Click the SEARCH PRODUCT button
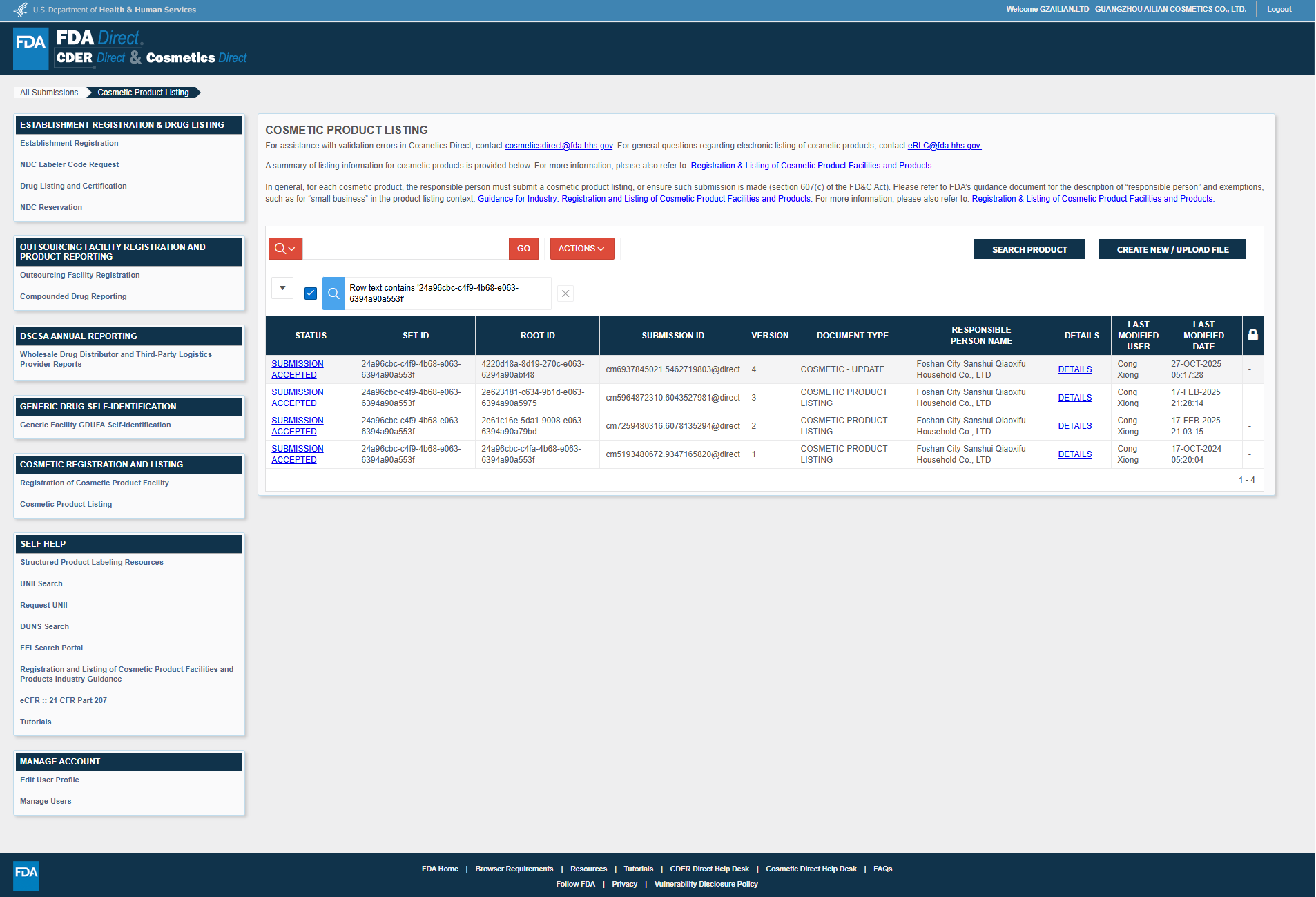 click(x=1029, y=249)
